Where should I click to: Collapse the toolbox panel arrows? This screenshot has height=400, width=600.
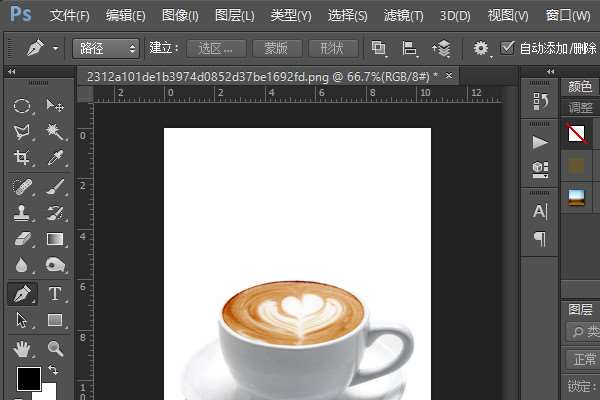click(x=11, y=72)
